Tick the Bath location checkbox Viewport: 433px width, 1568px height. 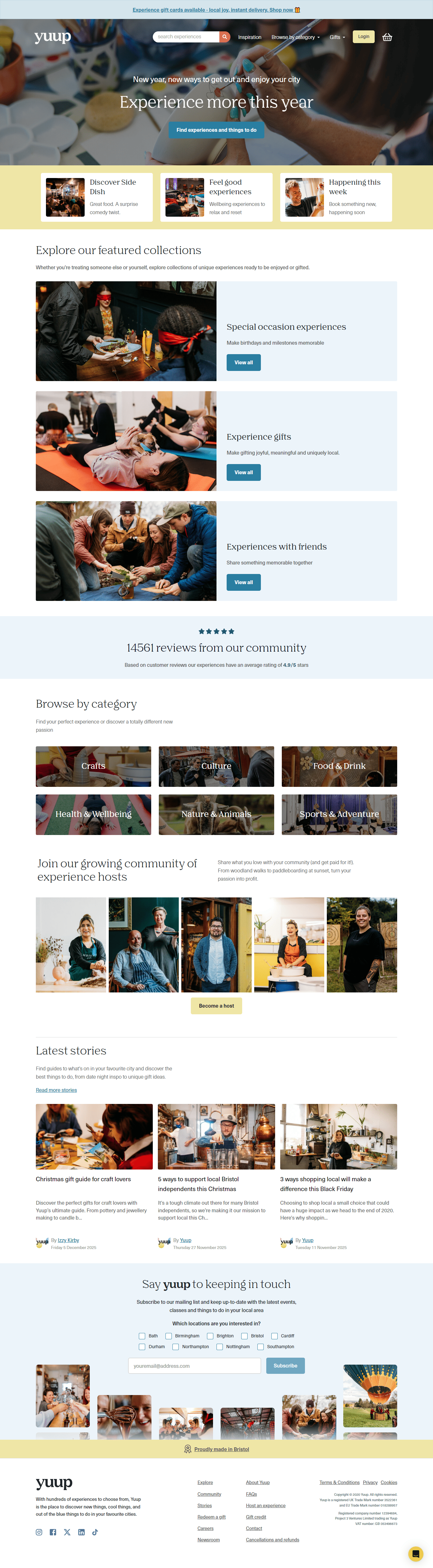[142, 1336]
